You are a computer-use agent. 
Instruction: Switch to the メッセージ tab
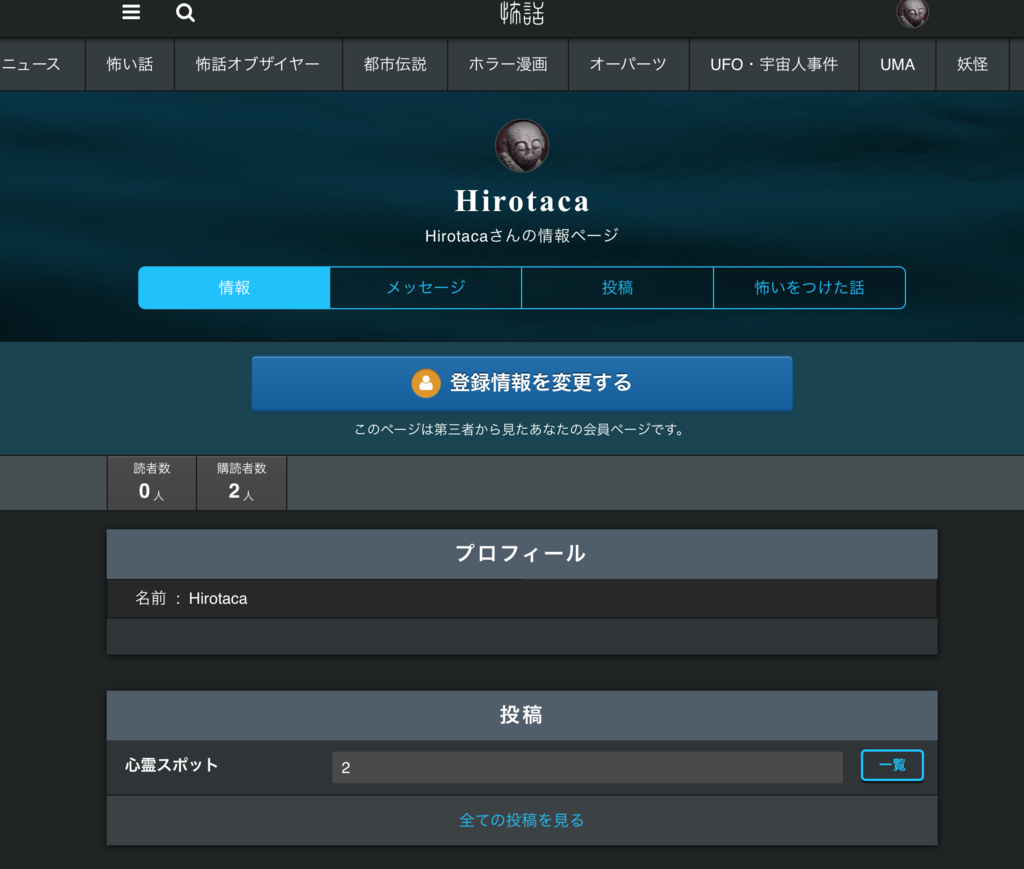pos(425,287)
